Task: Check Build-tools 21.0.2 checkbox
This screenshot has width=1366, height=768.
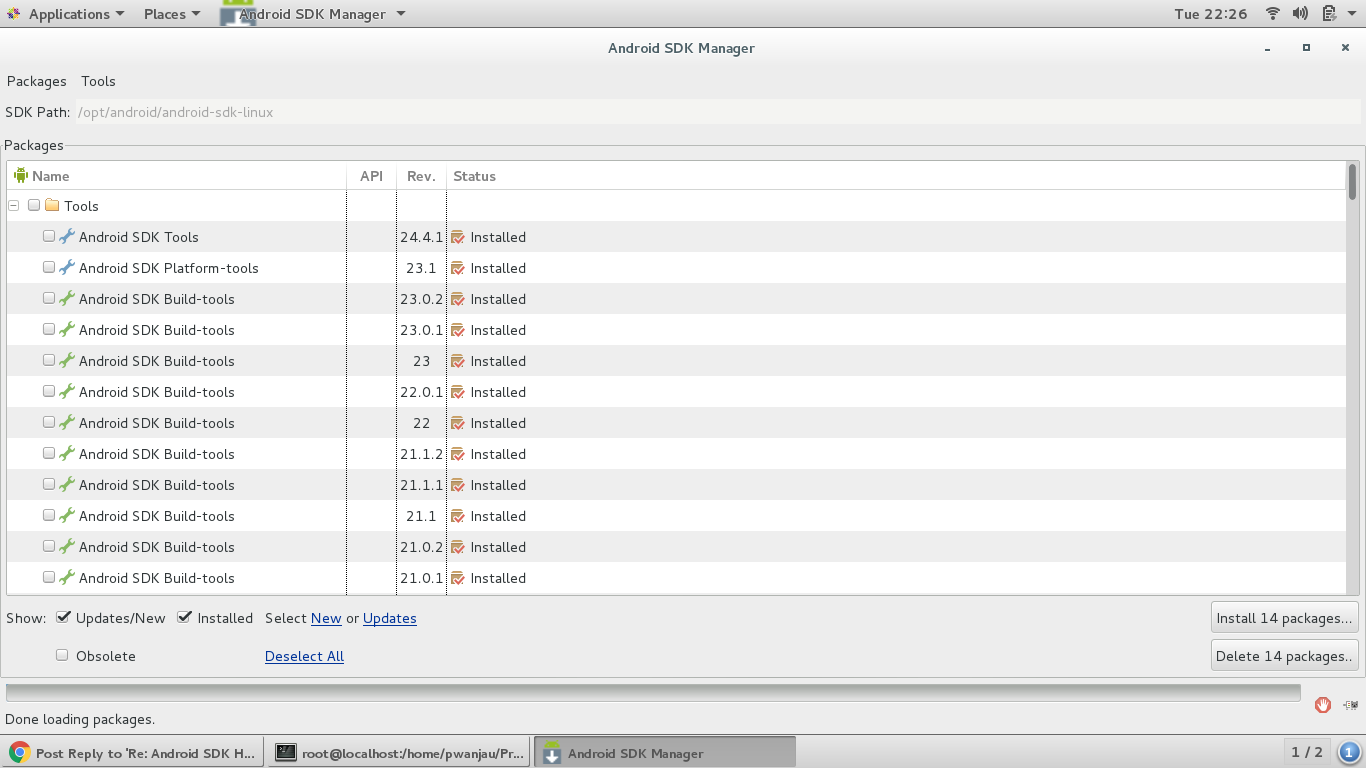Action: (x=49, y=546)
